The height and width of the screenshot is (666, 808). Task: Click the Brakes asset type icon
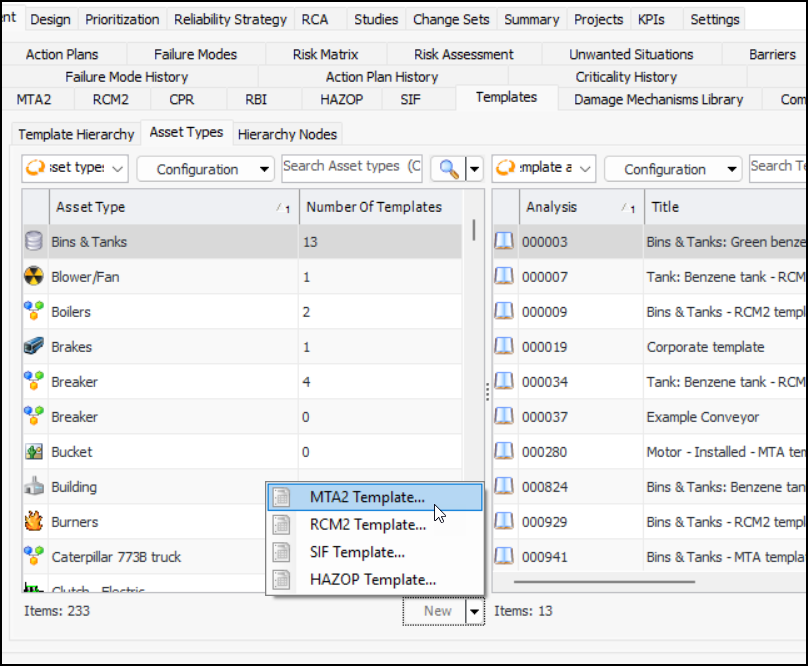(35, 347)
